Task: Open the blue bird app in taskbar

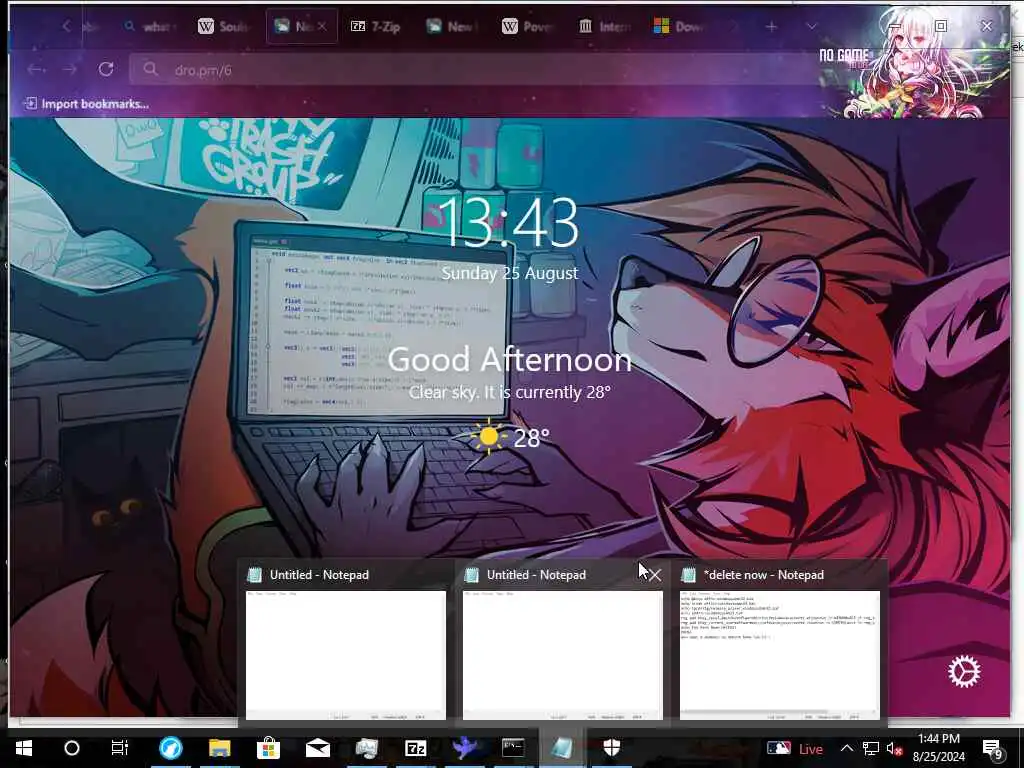Action: 464,748
